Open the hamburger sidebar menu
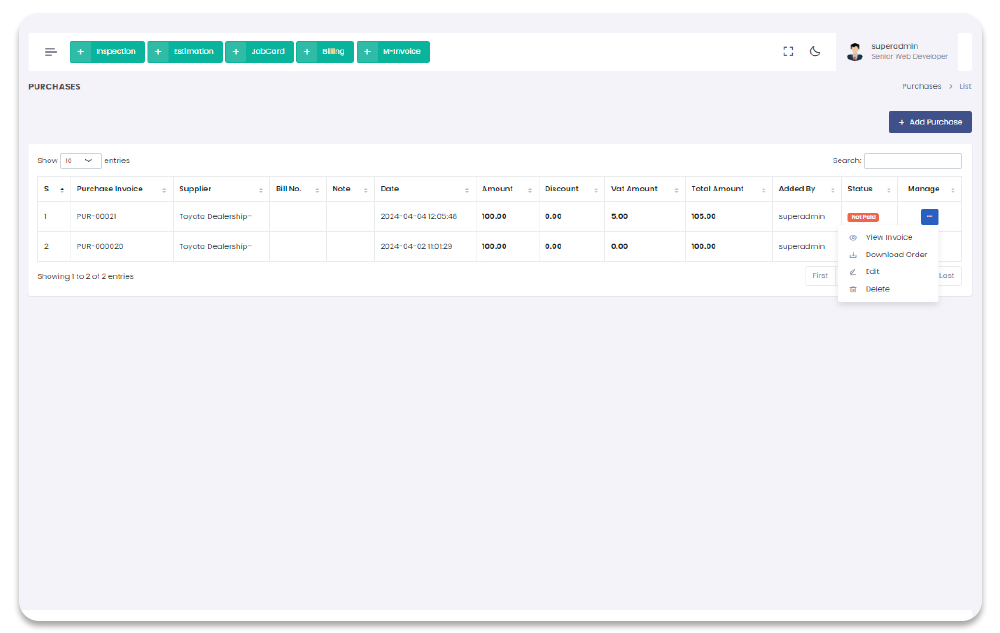Viewport: 1000px width, 633px height. (51, 52)
